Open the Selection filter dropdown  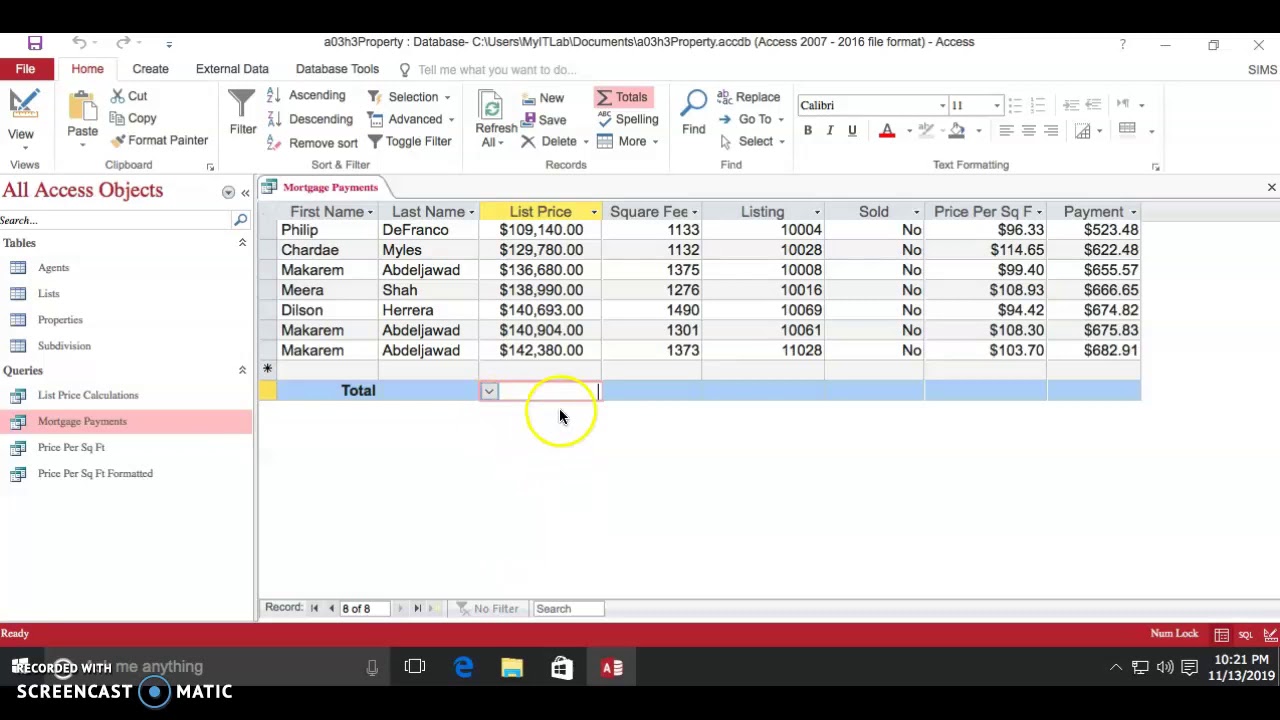click(x=409, y=97)
